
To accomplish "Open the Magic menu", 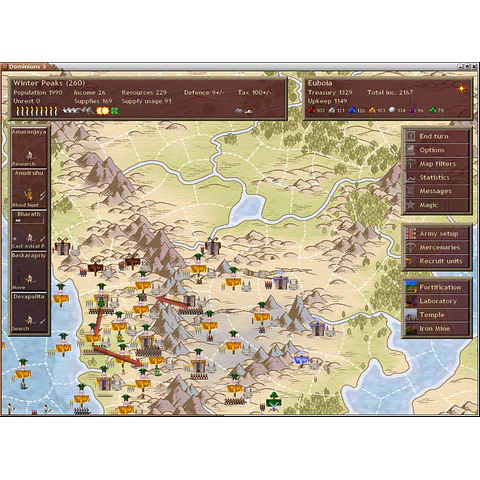I will [436, 205].
